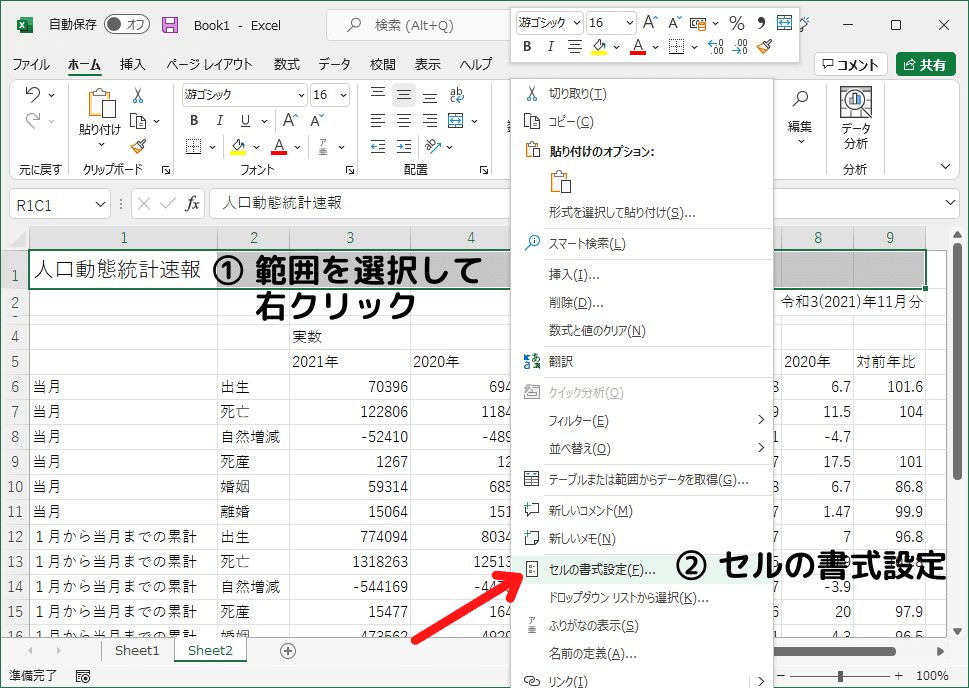The width and height of the screenshot is (969, 688).
Task: Click the ribbon Align Left icon
Action: (x=378, y=121)
